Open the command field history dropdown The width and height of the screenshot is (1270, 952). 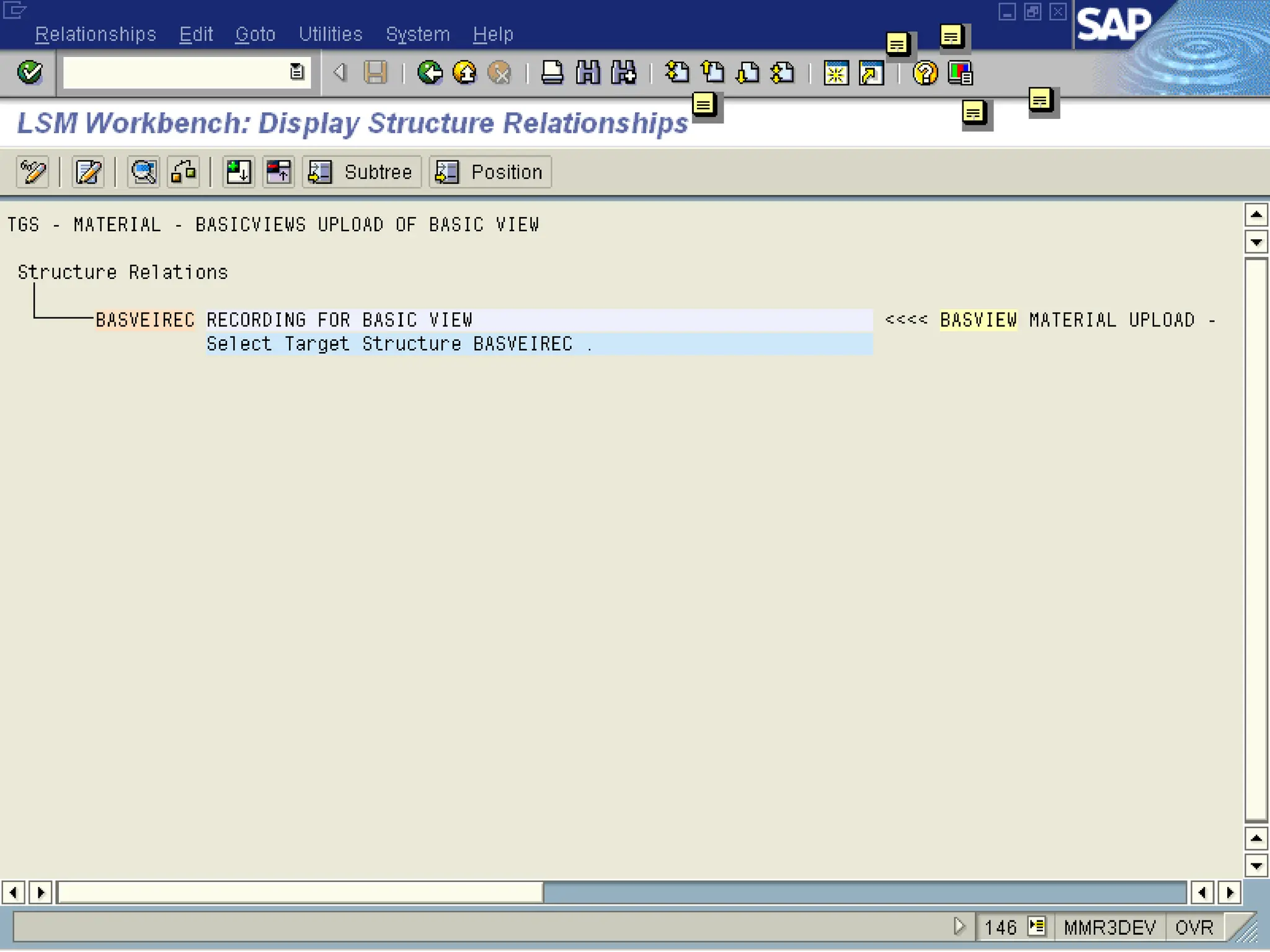tap(297, 72)
